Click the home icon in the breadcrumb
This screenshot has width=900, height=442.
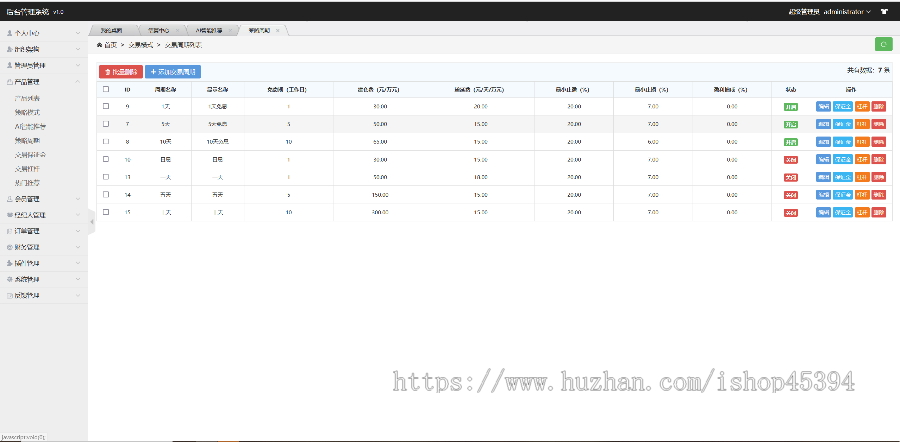coord(99,45)
